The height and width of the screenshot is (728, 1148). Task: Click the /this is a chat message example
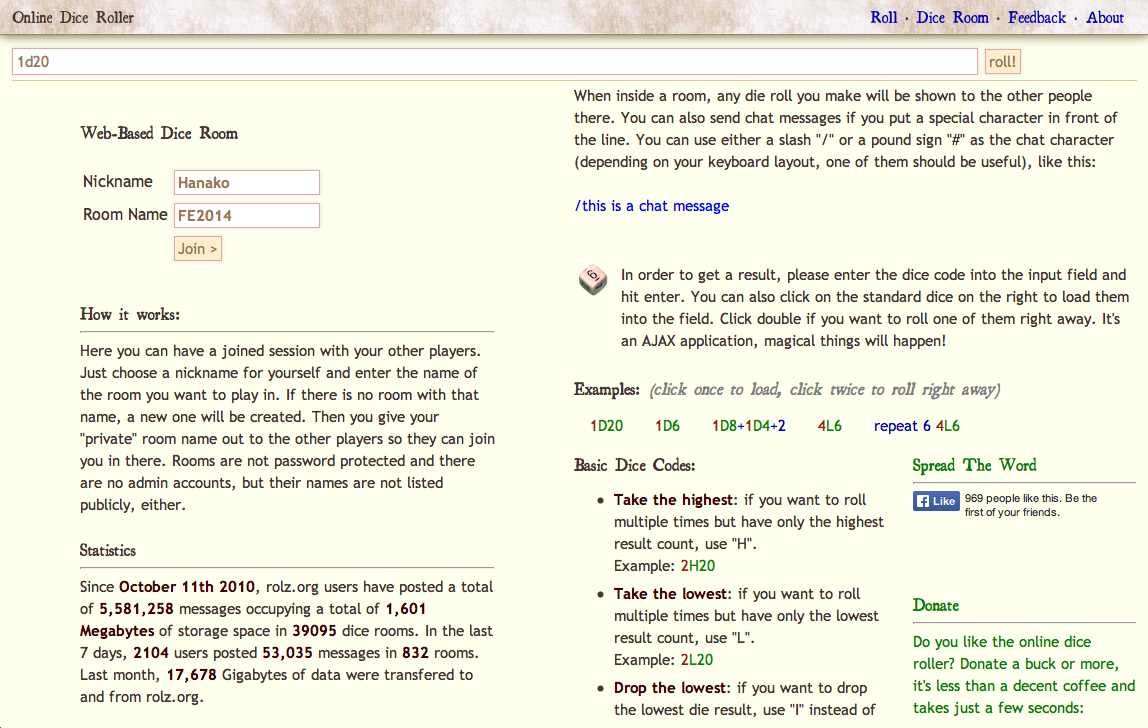pos(652,206)
